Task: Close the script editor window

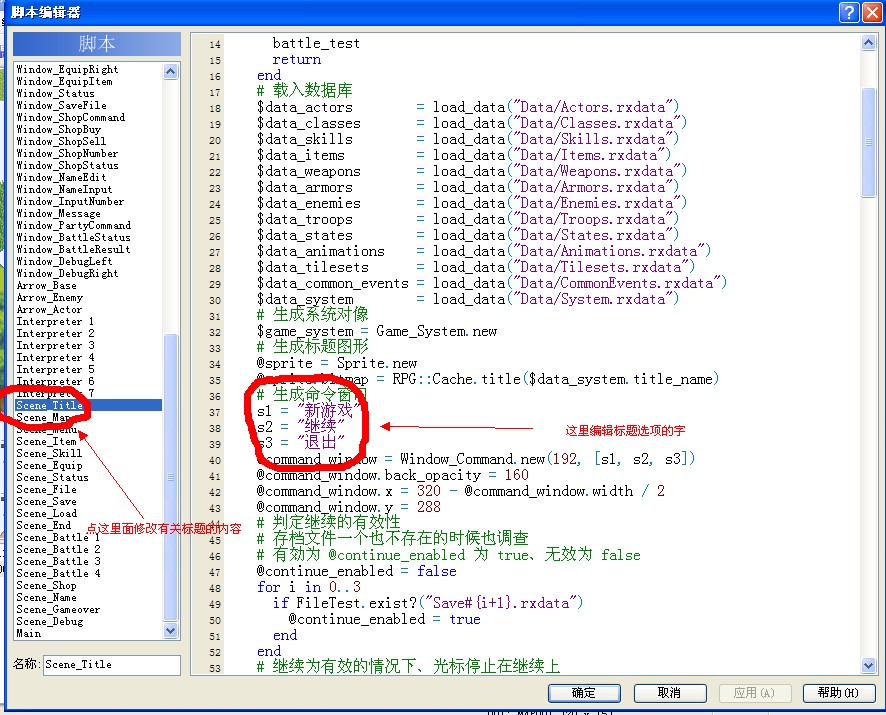Action: (872, 12)
